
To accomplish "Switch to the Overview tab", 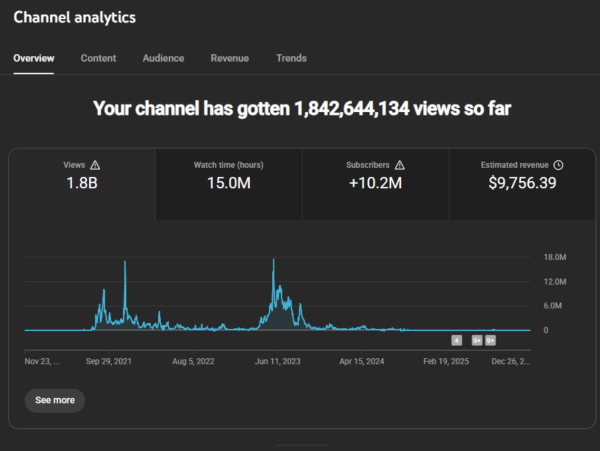I will 33,59.
